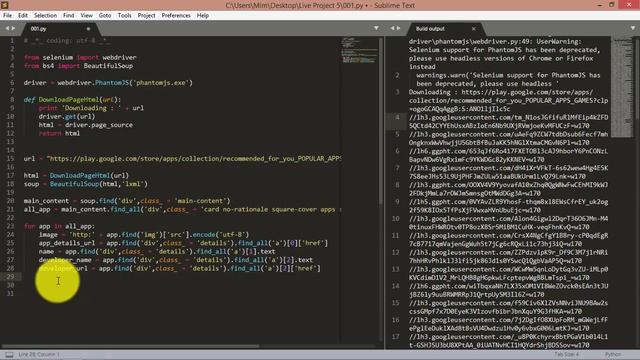Viewport: 640px width, 360px height.
Task: Click 'warnings.warn' line in Build output
Action: coord(509,79)
